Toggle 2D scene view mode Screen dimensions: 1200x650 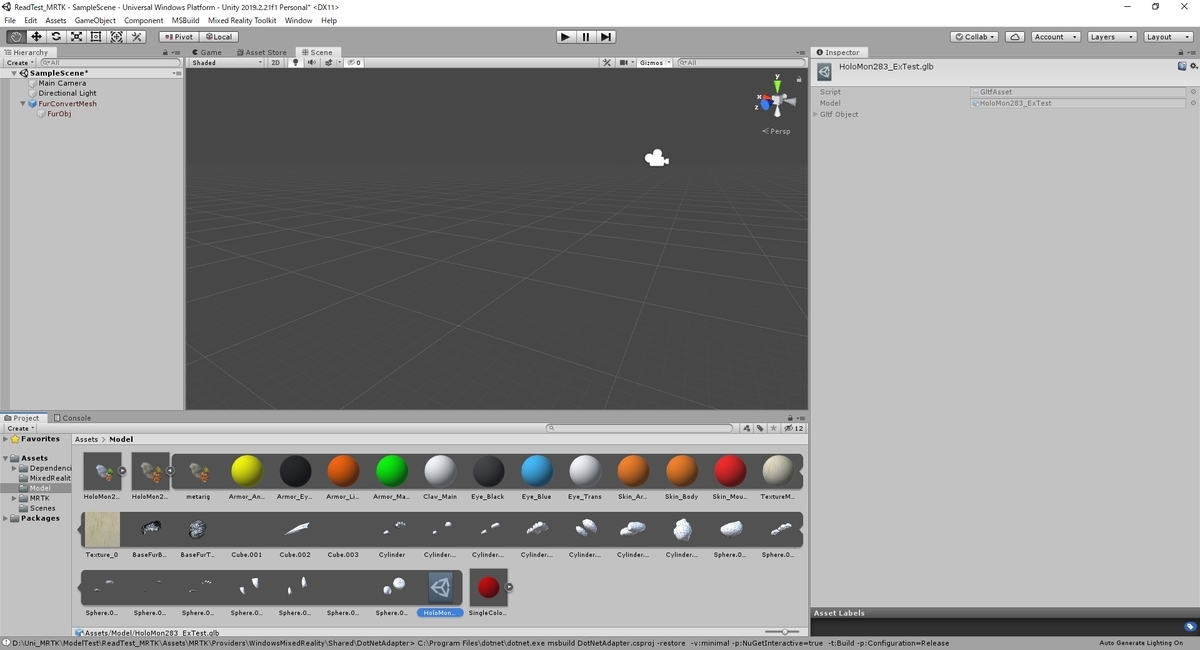(276, 63)
